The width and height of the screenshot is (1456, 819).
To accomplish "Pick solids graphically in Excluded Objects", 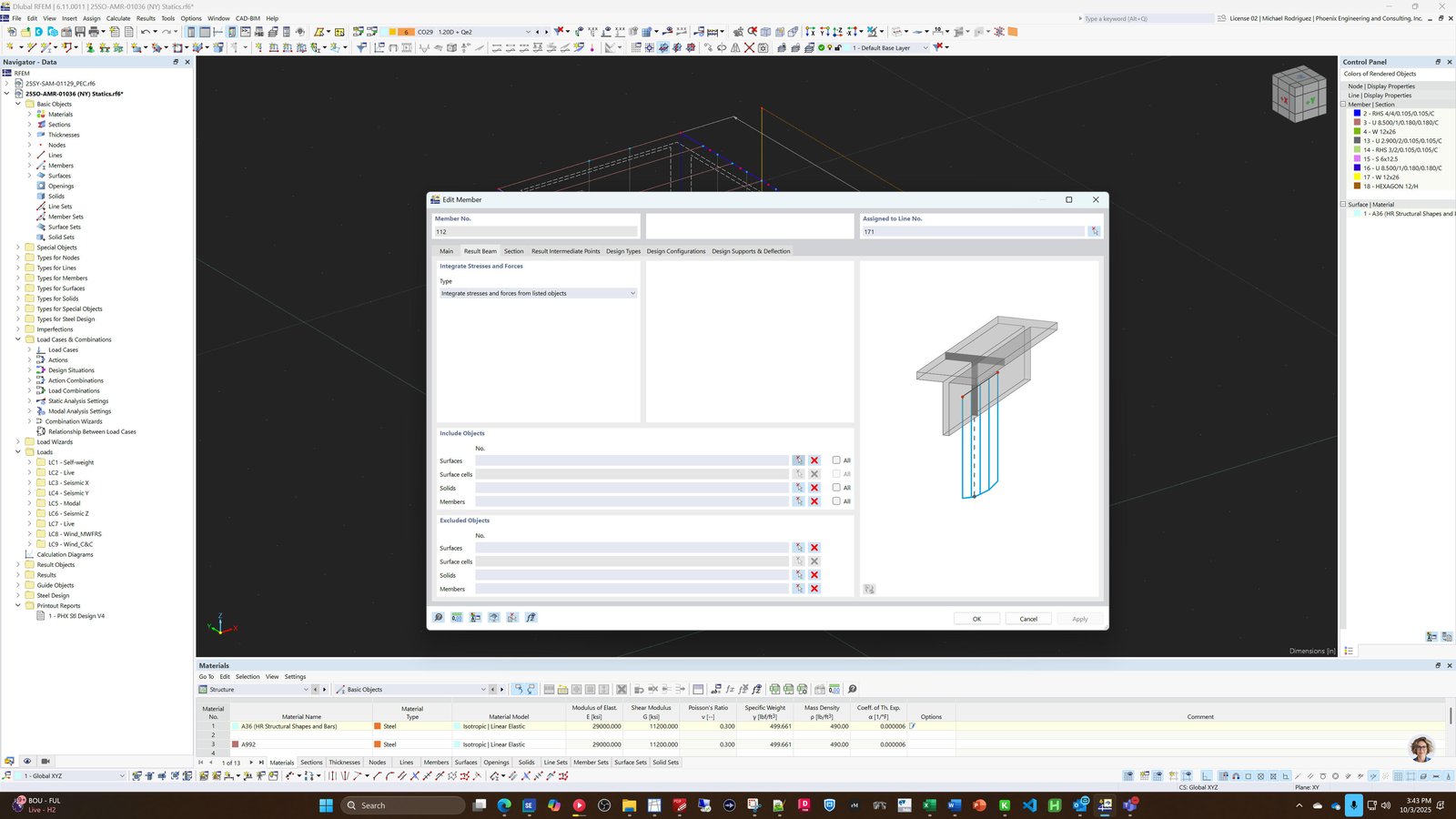I will point(798,575).
